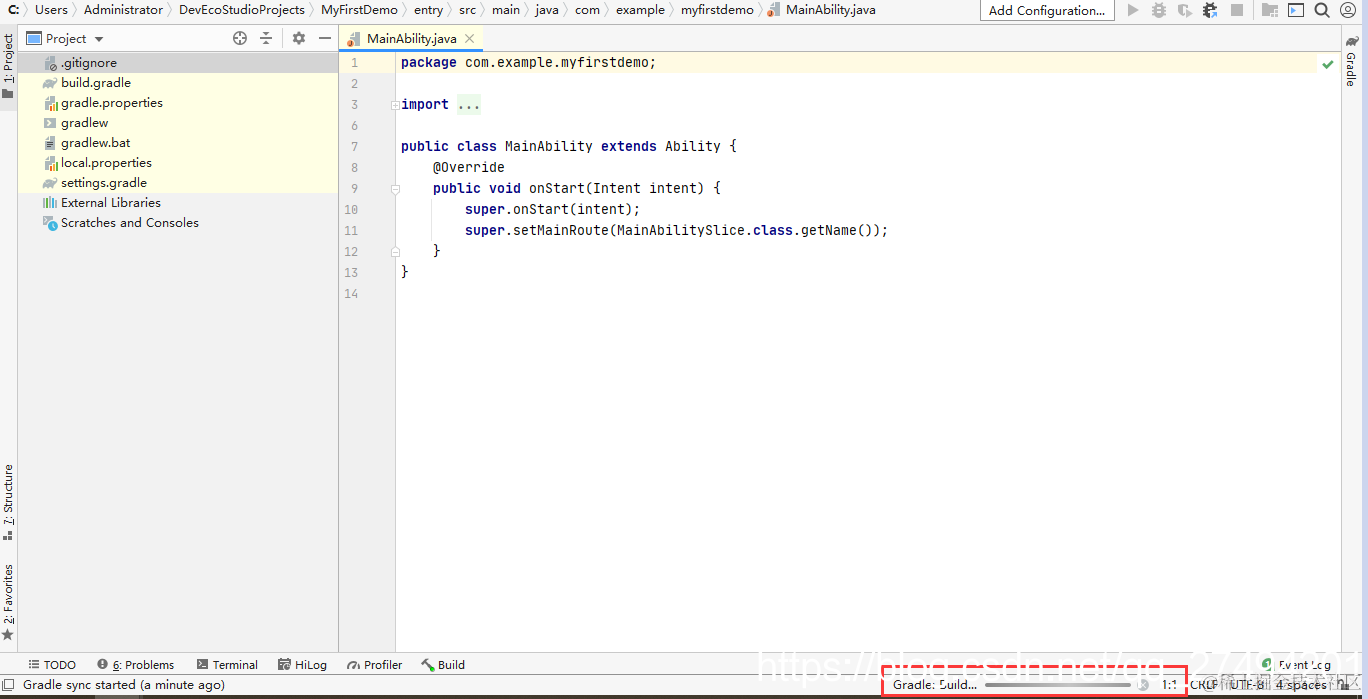Click the @Override annotation
Screen dimensions: 1368x699
469,167
